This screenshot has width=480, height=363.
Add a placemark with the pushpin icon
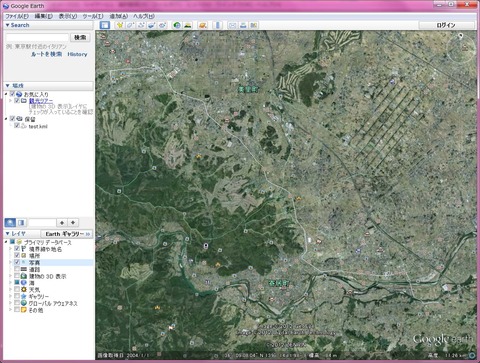pyautogui.click(x=120, y=25)
